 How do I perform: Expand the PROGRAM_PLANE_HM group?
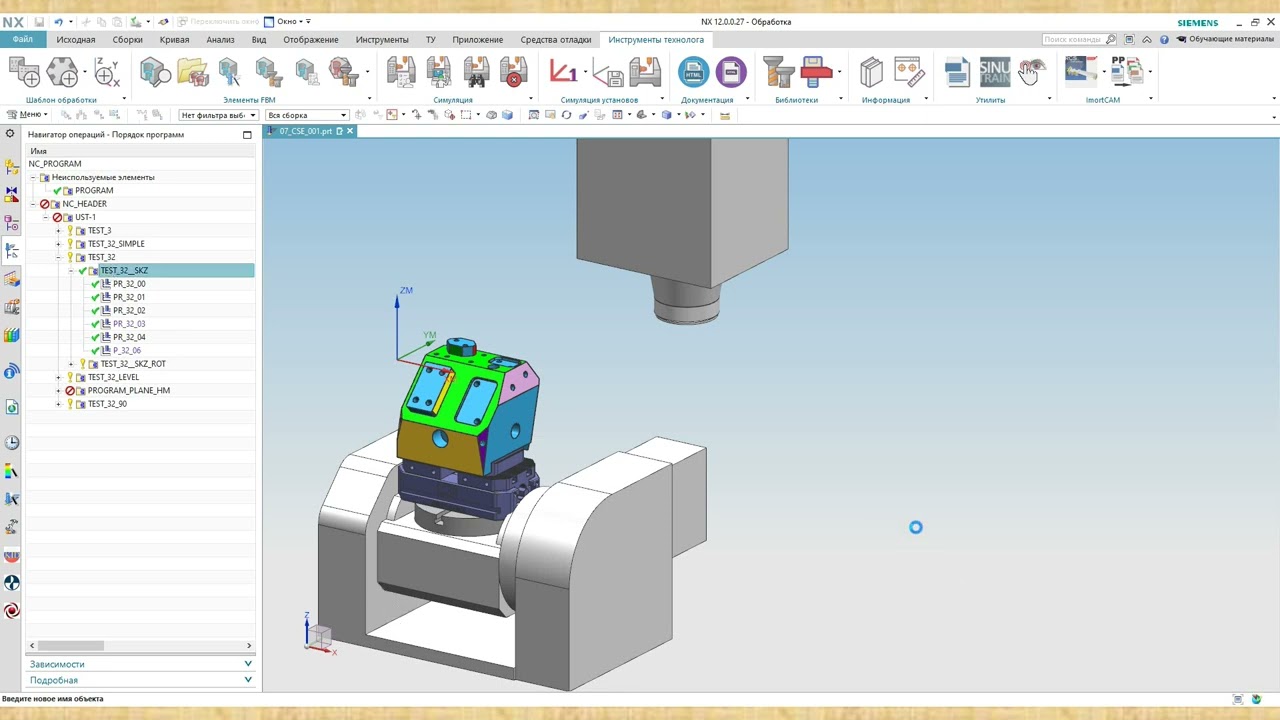click(58, 391)
